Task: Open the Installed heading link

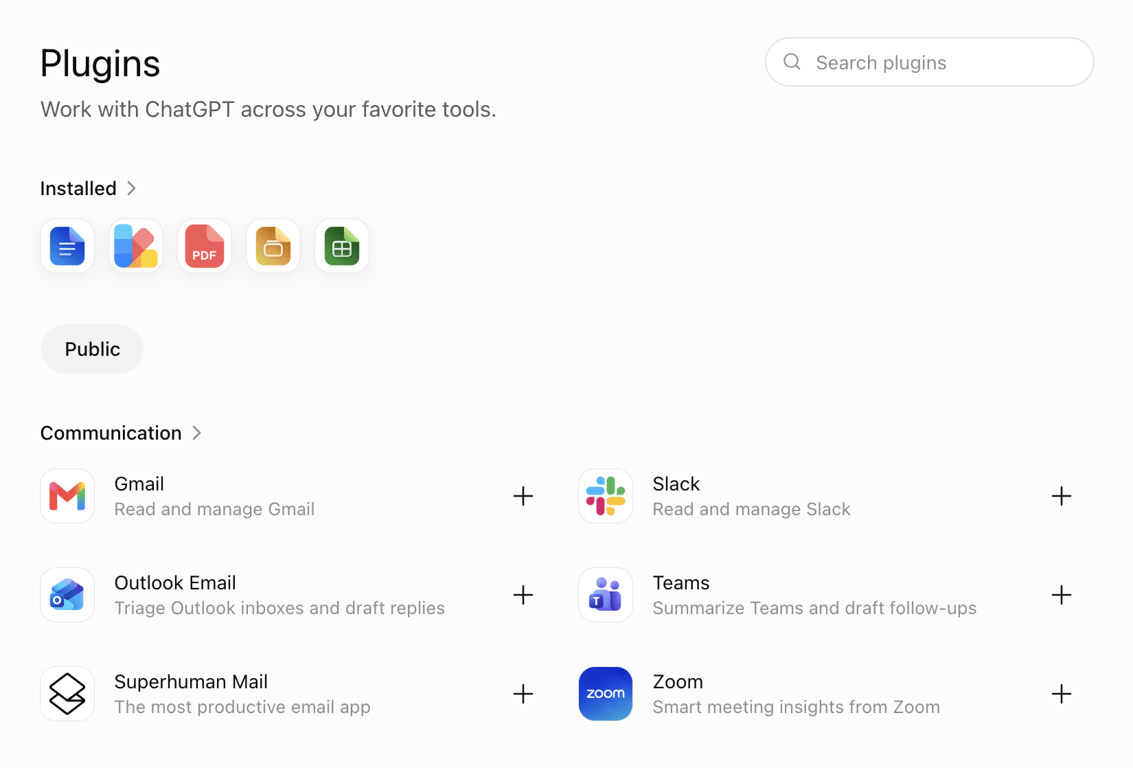Action: pyautogui.click(x=78, y=189)
